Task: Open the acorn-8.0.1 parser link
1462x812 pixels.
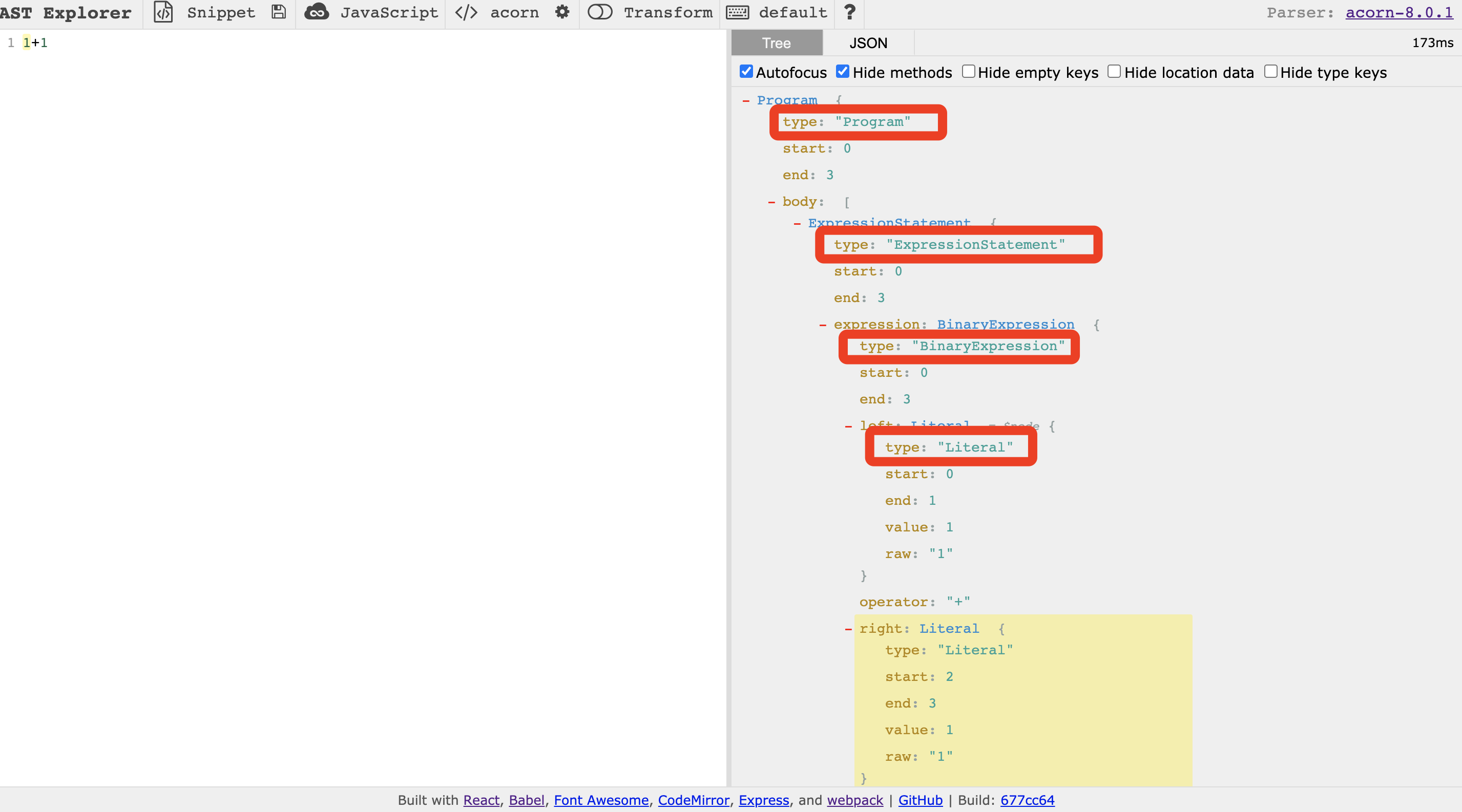Action: click(1398, 12)
